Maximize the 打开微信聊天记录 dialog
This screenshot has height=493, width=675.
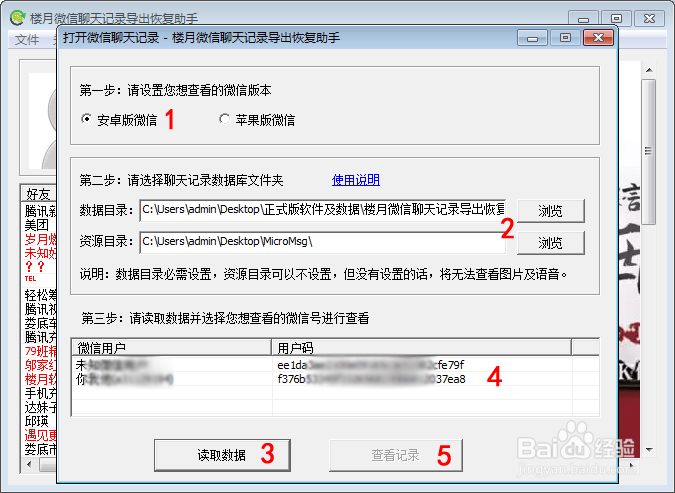point(565,38)
